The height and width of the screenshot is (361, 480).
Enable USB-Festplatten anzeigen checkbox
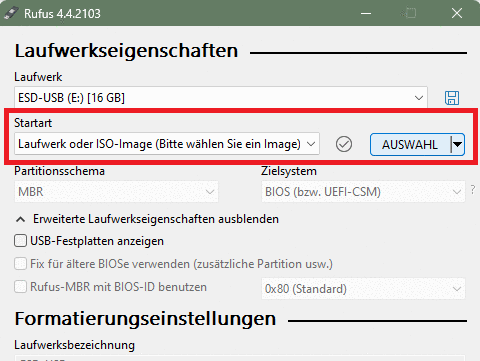click(20, 241)
